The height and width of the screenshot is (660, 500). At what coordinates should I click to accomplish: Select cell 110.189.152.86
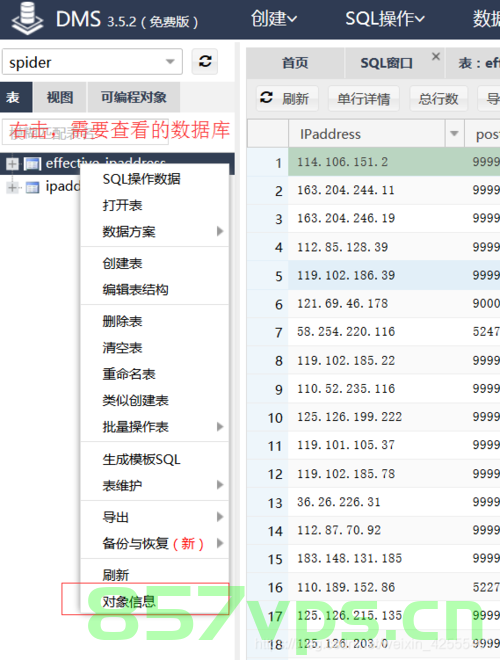376,587
